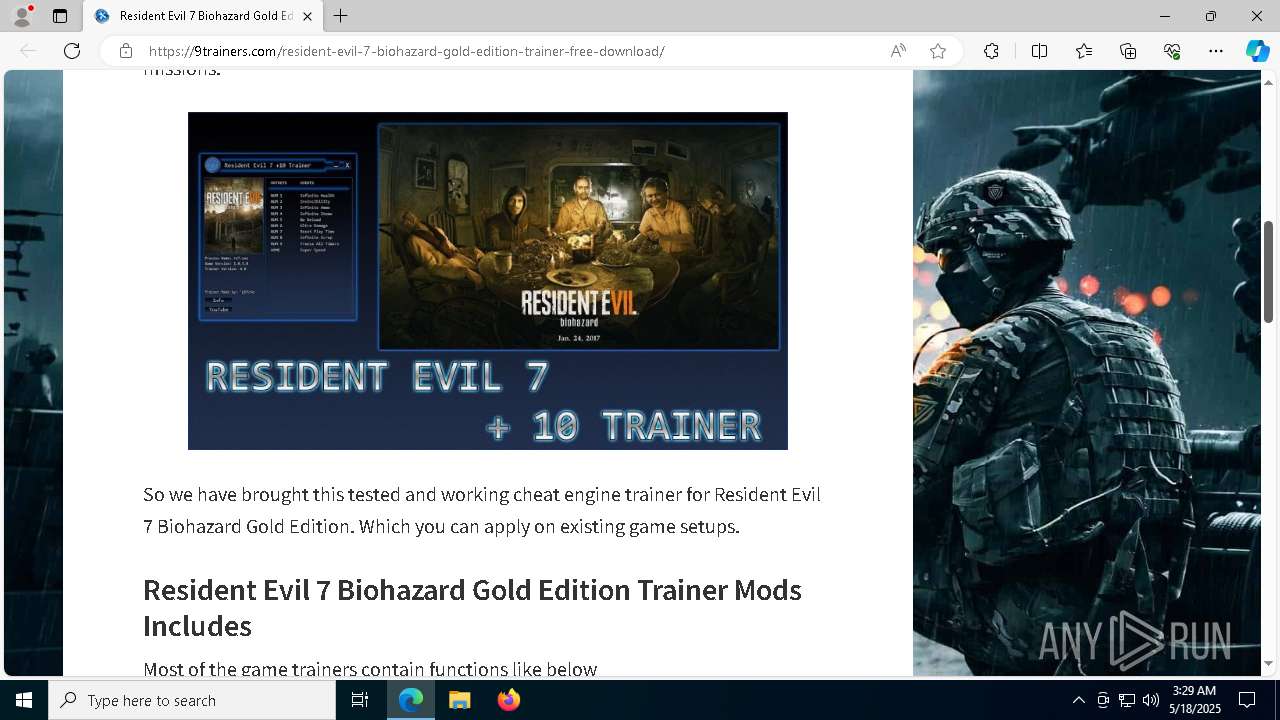The height and width of the screenshot is (720, 1280).
Task: Open the tab actions menu icon
Action: point(60,16)
